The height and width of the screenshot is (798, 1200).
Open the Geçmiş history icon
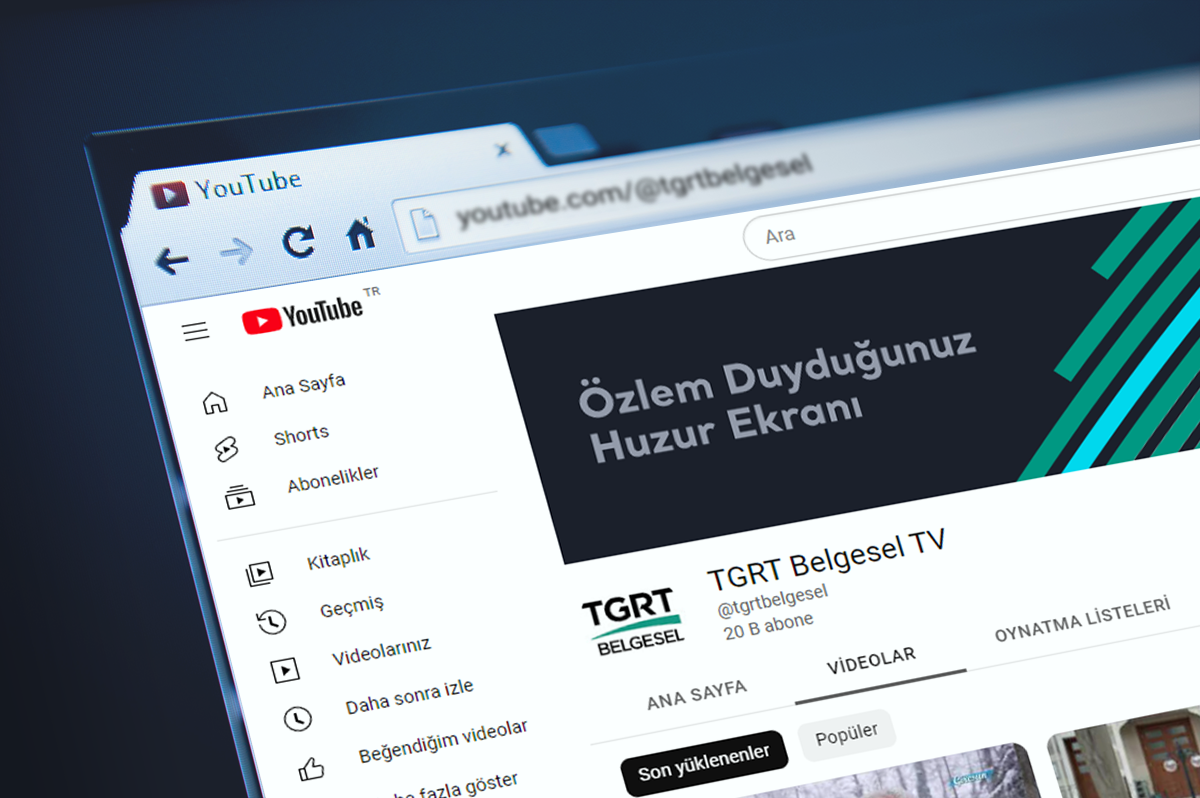pyautogui.click(x=271, y=621)
